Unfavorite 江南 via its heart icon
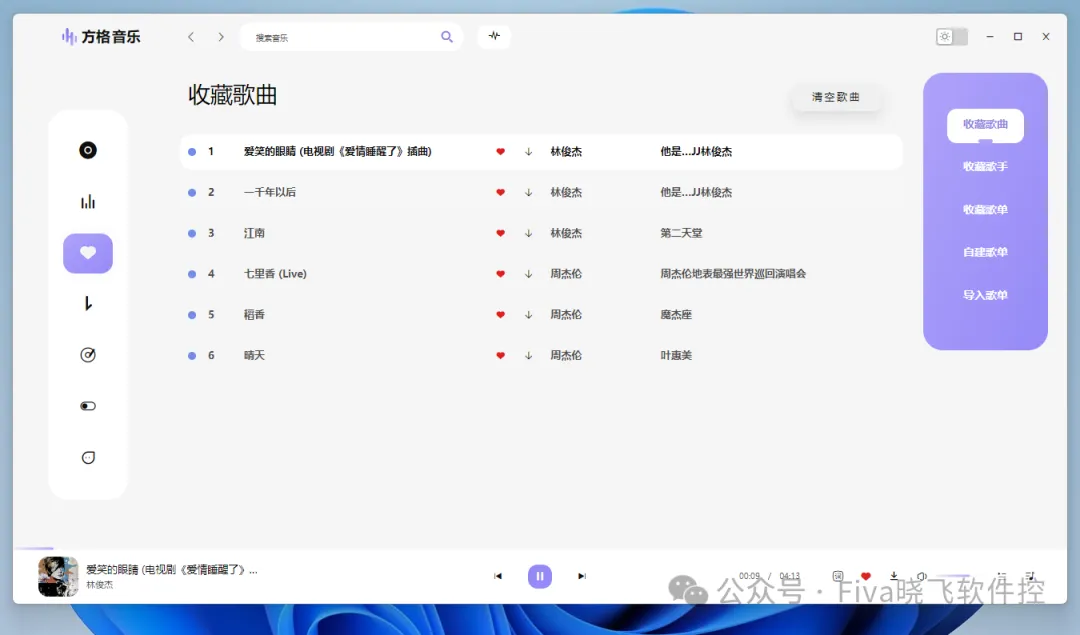 click(x=501, y=233)
